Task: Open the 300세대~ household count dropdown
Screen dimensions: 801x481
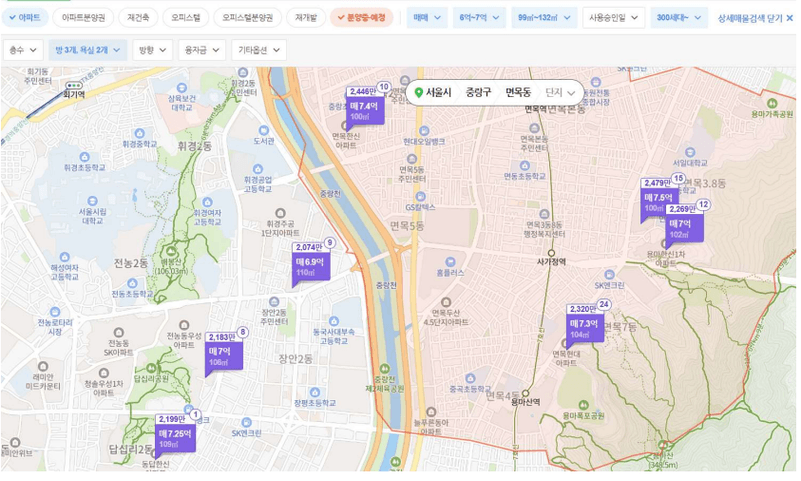Action: [x=679, y=17]
